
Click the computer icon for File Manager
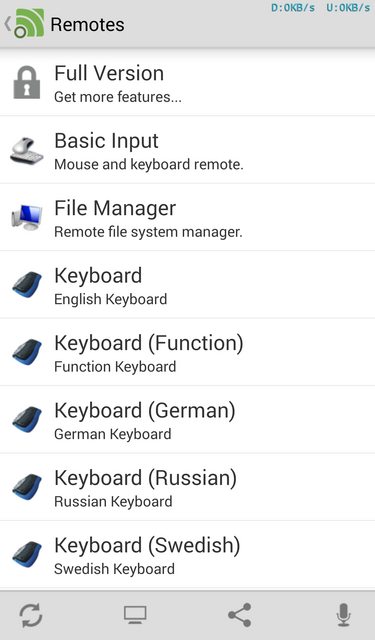click(27, 217)
